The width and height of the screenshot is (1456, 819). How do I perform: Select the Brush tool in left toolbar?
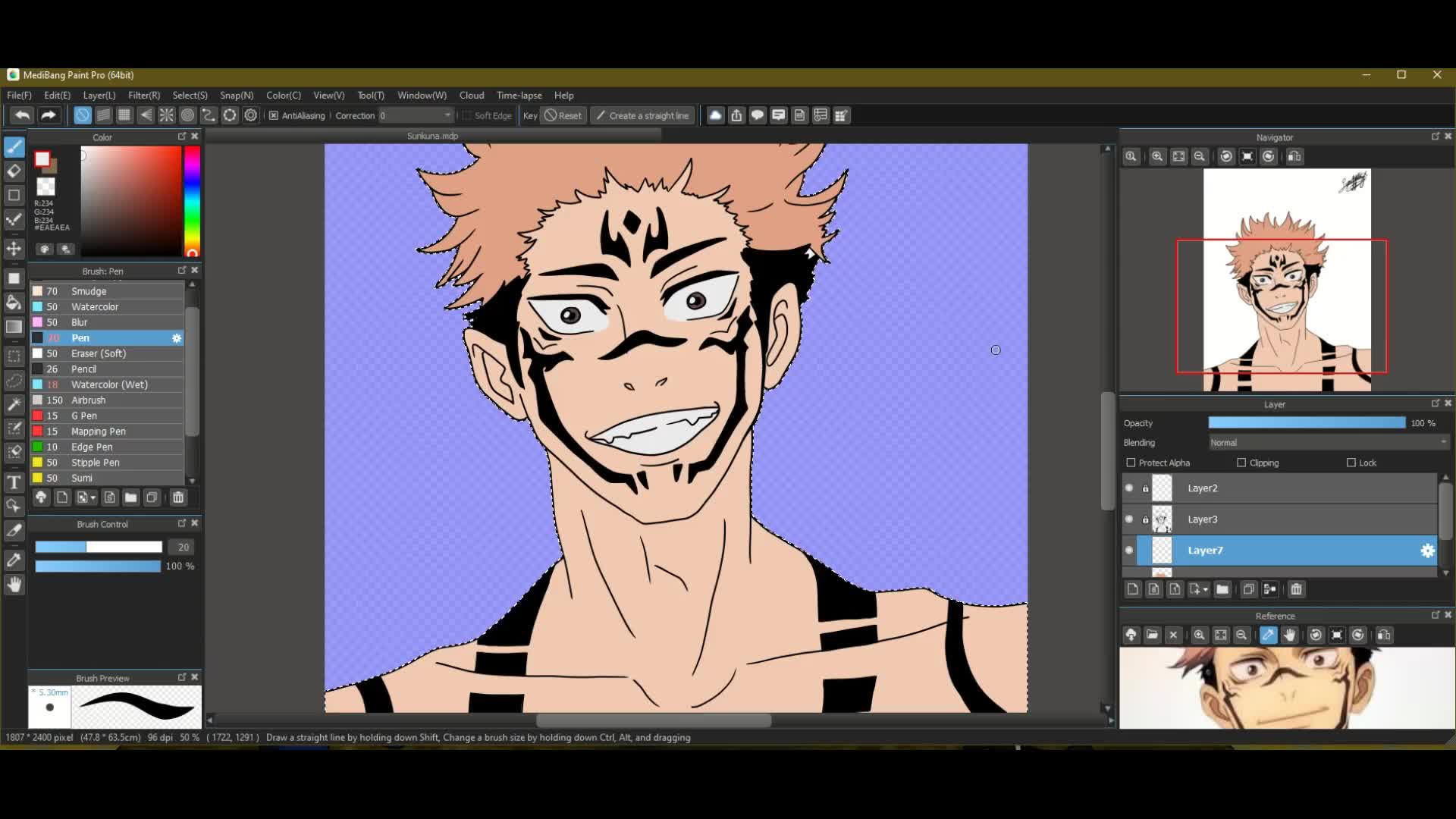click(x=14, y=147)
